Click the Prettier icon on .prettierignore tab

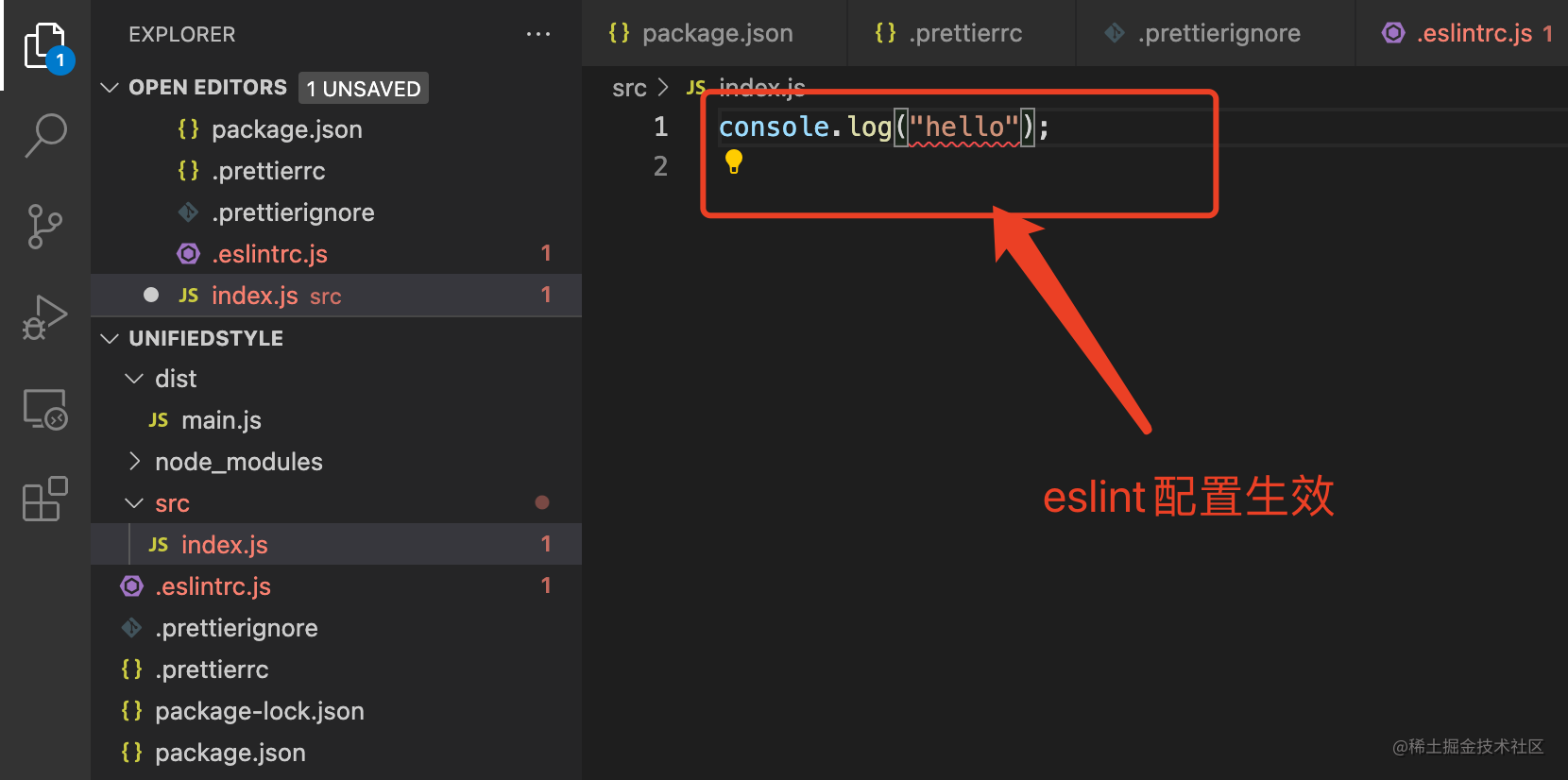tap(1115, 33)
